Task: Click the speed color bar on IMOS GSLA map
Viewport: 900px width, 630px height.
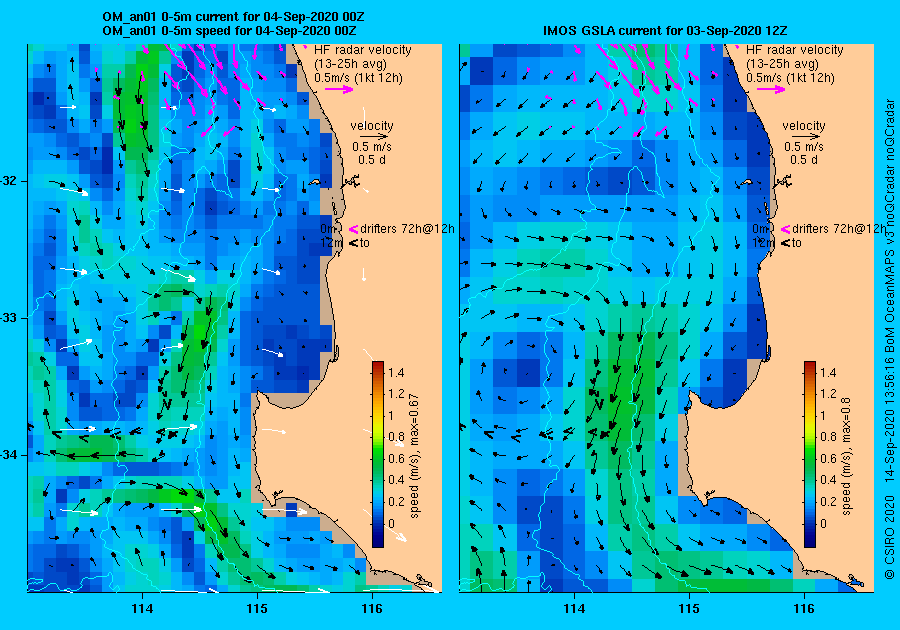Action: pyautogui.click(x=809, y=454)
